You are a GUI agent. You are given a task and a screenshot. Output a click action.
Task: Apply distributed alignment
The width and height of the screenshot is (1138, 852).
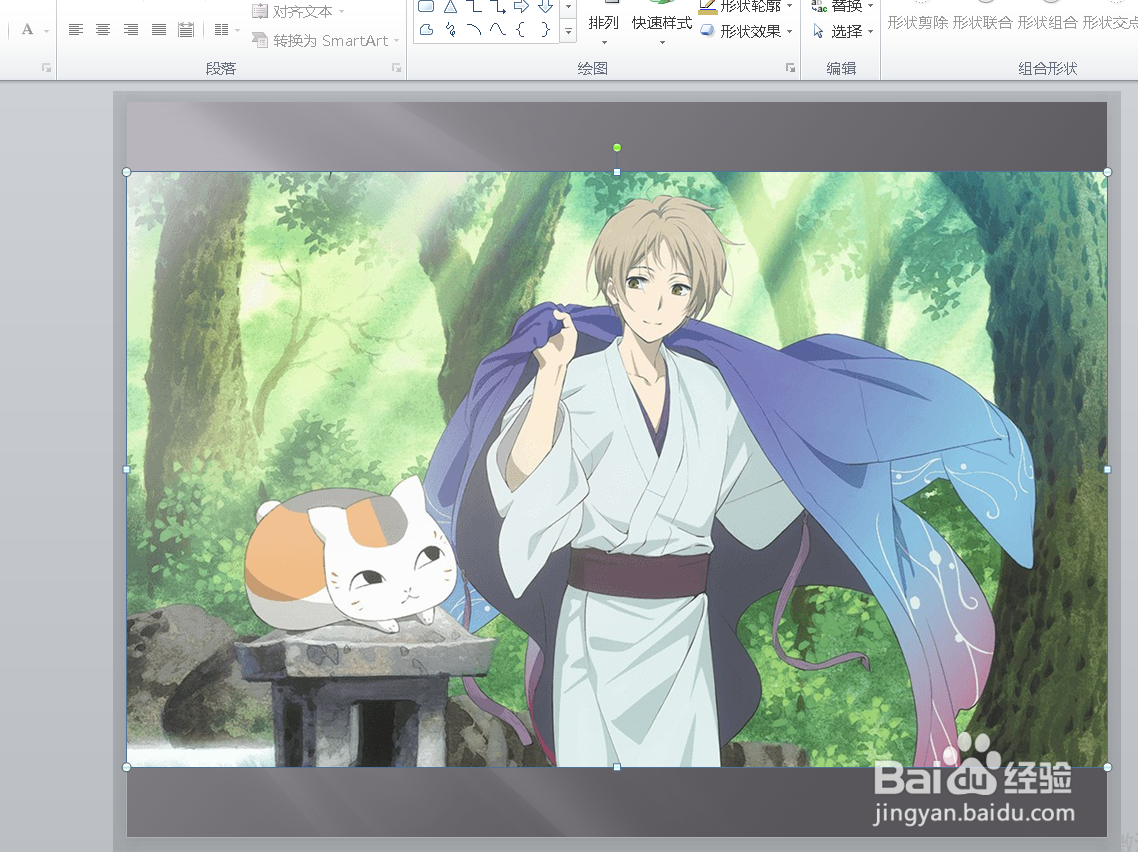tap(186, 30)
